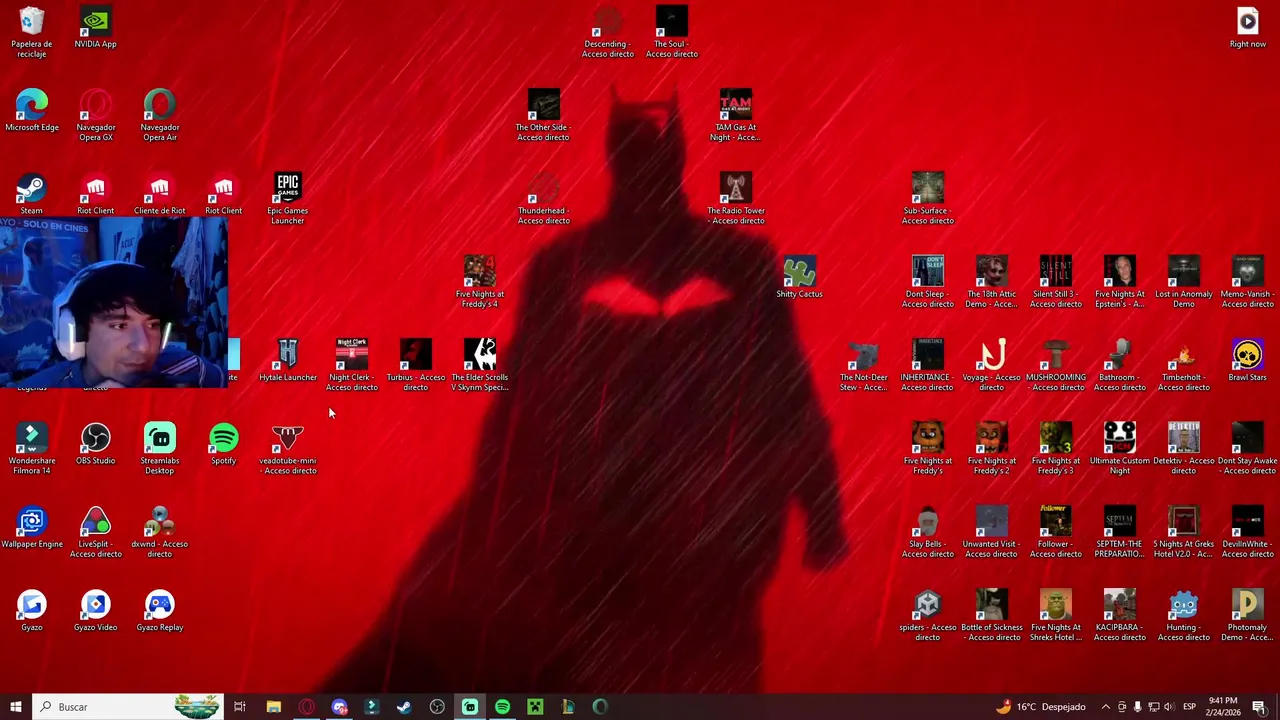1280x720 pixels.
Task: Select The Elder Scrolls V Skyrim icon
Action: [480, 365]
